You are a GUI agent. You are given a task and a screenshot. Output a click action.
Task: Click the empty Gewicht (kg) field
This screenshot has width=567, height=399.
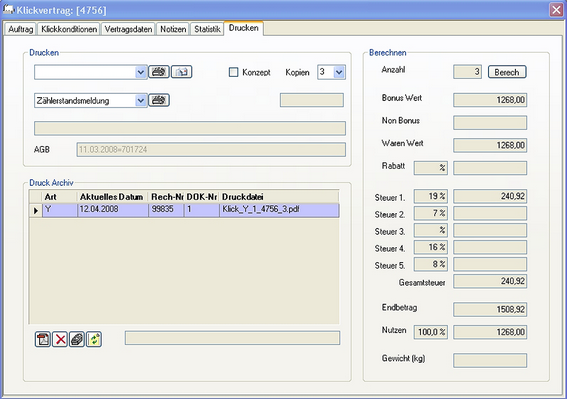click(x=490, y=360)
